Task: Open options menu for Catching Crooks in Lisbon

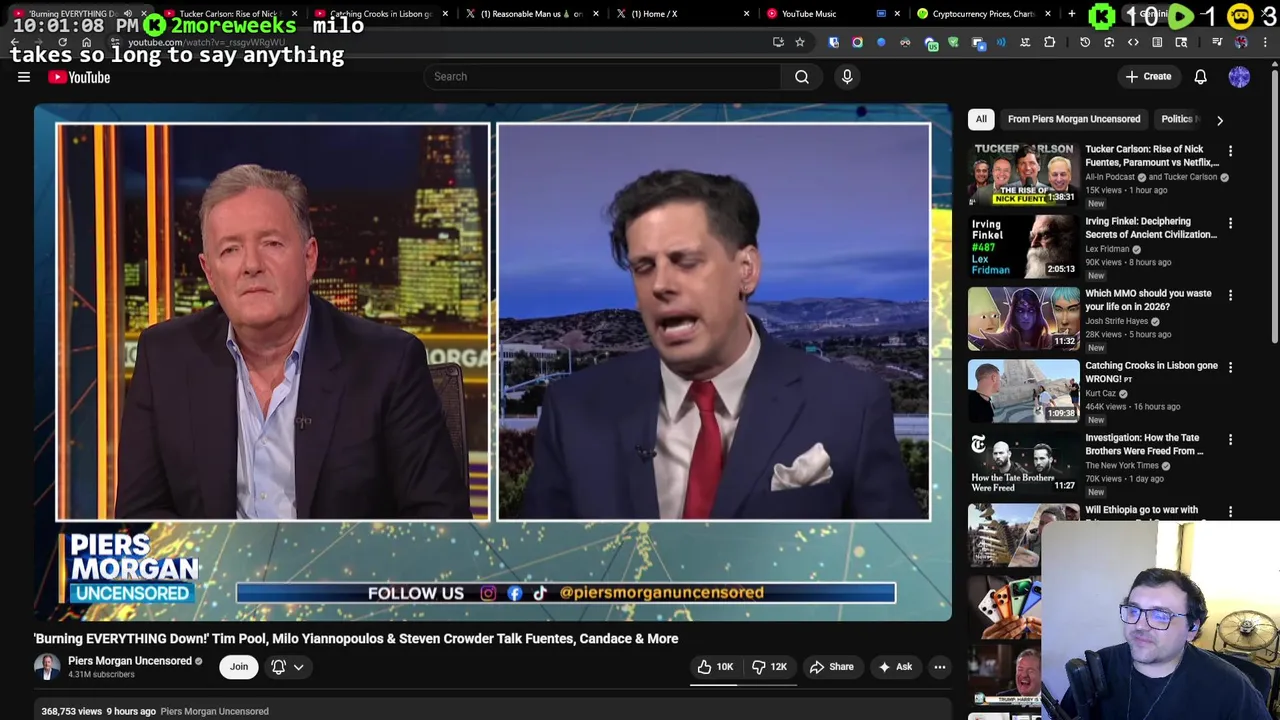Action: tap(1230, 367)
